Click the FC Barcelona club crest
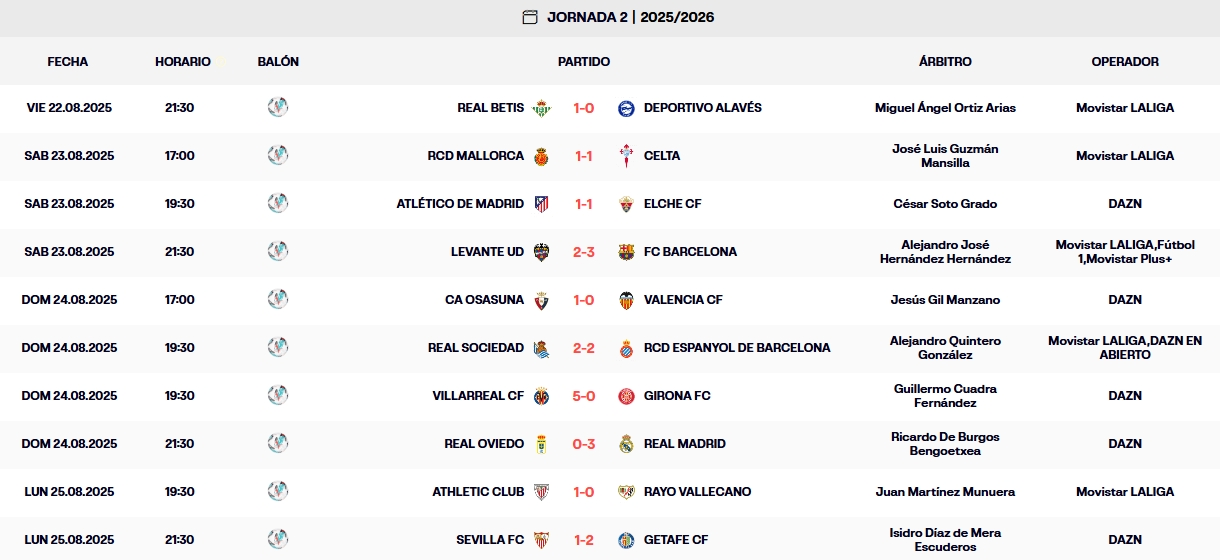 point(627,252)
